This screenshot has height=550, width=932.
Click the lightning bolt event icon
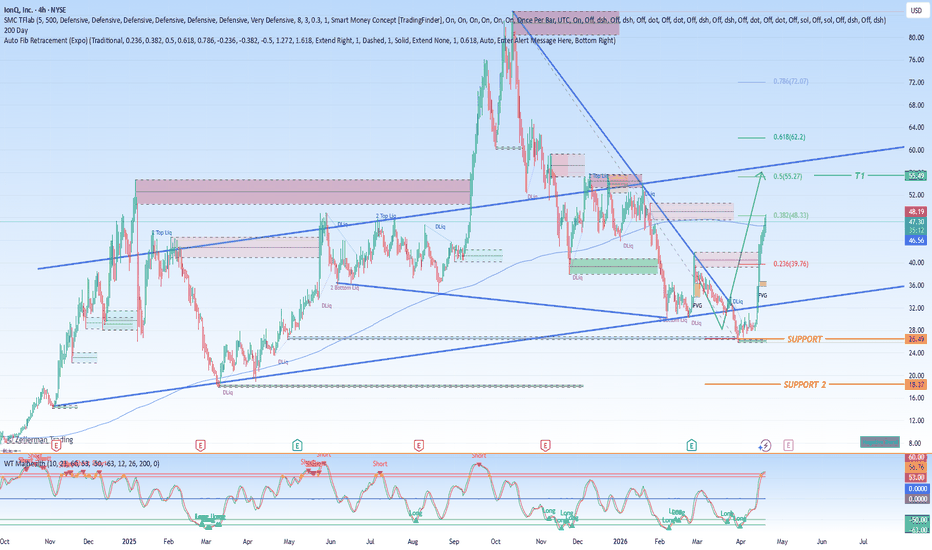tap(766, 445)
